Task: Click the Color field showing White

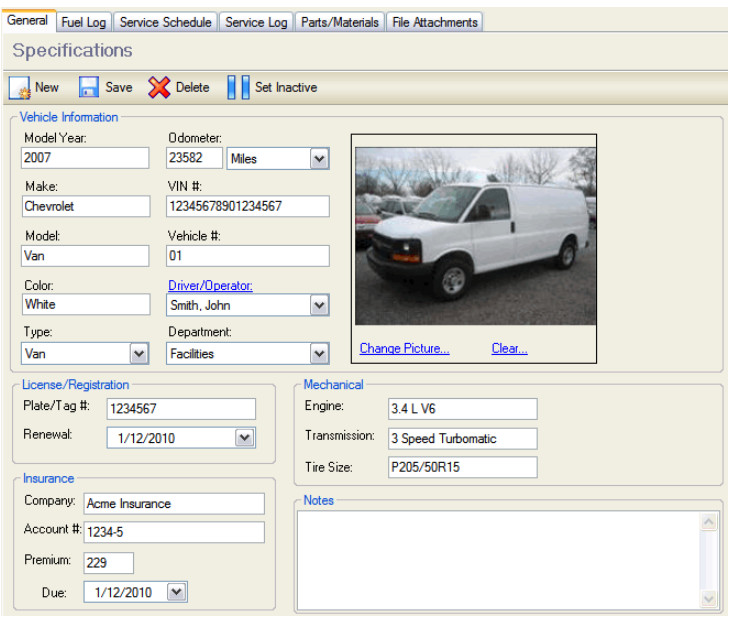Action: point(86,305)
